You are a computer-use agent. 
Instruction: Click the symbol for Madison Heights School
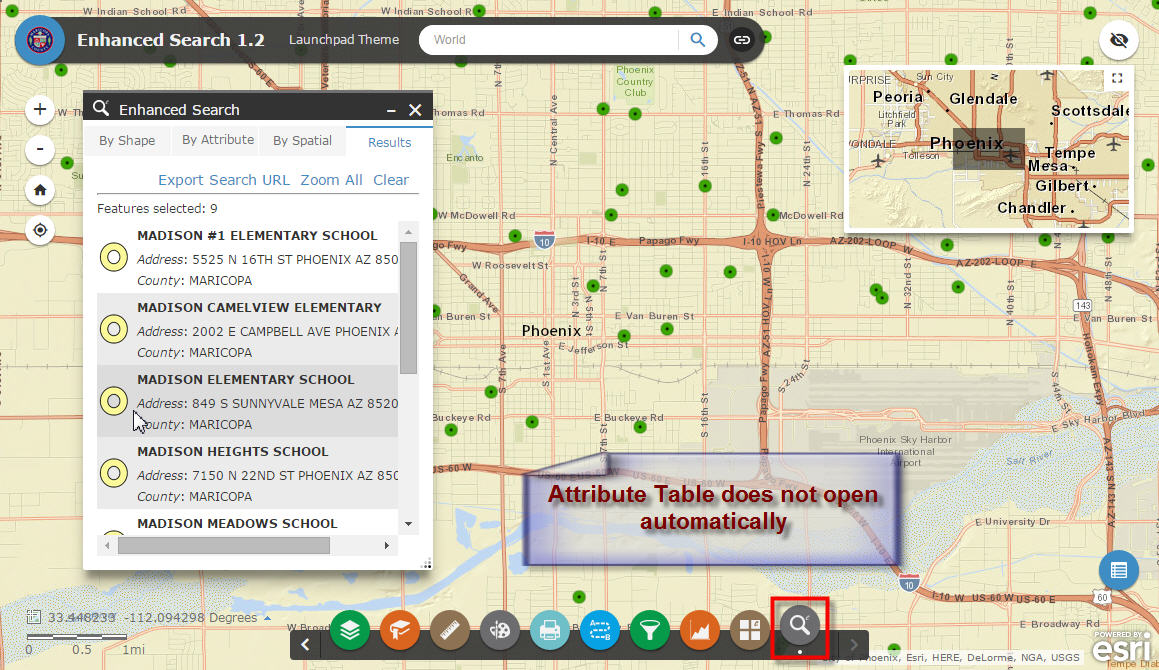click(x=114, y=473)
